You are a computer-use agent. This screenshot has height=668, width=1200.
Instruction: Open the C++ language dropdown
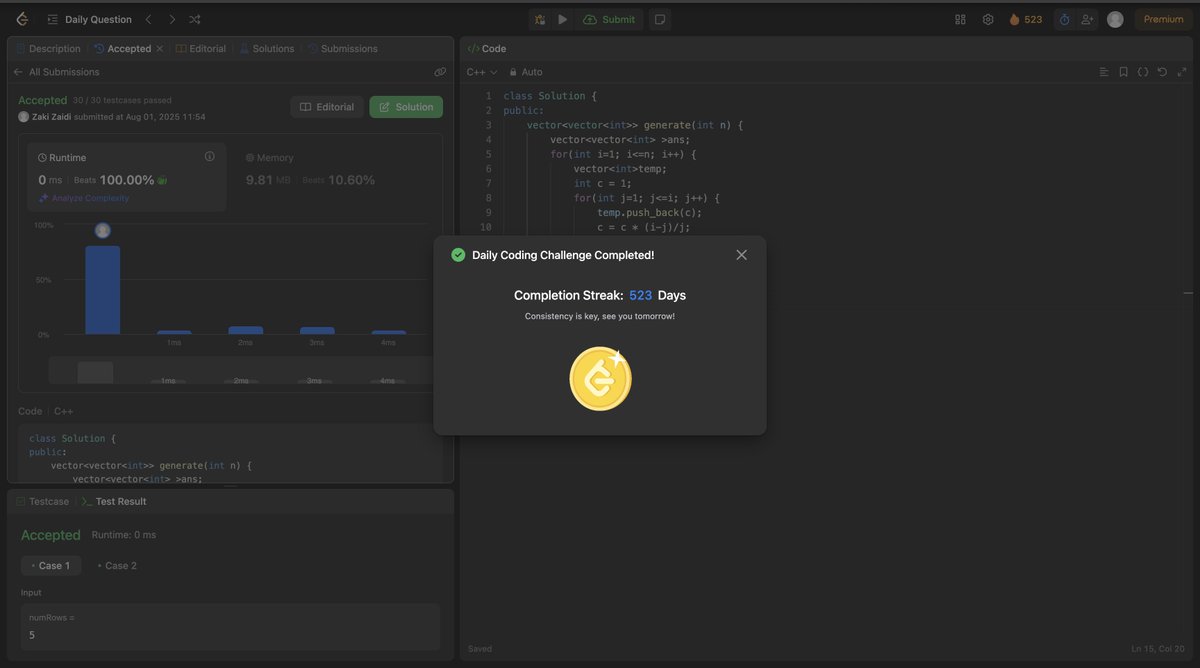pos(481,72)
